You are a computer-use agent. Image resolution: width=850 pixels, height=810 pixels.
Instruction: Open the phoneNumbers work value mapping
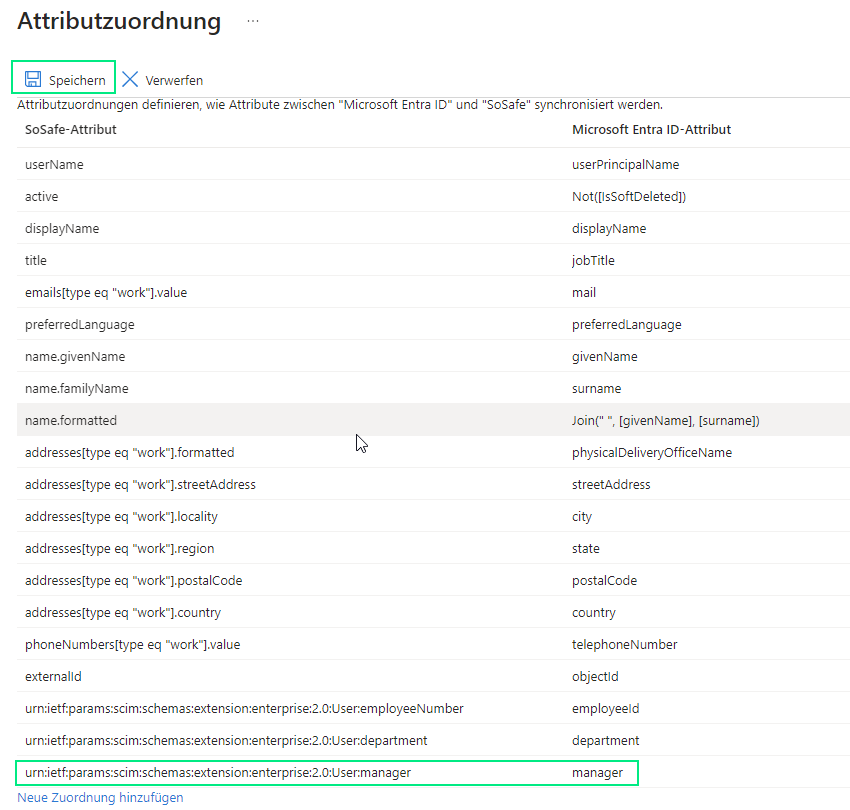(x=132, y=645)
